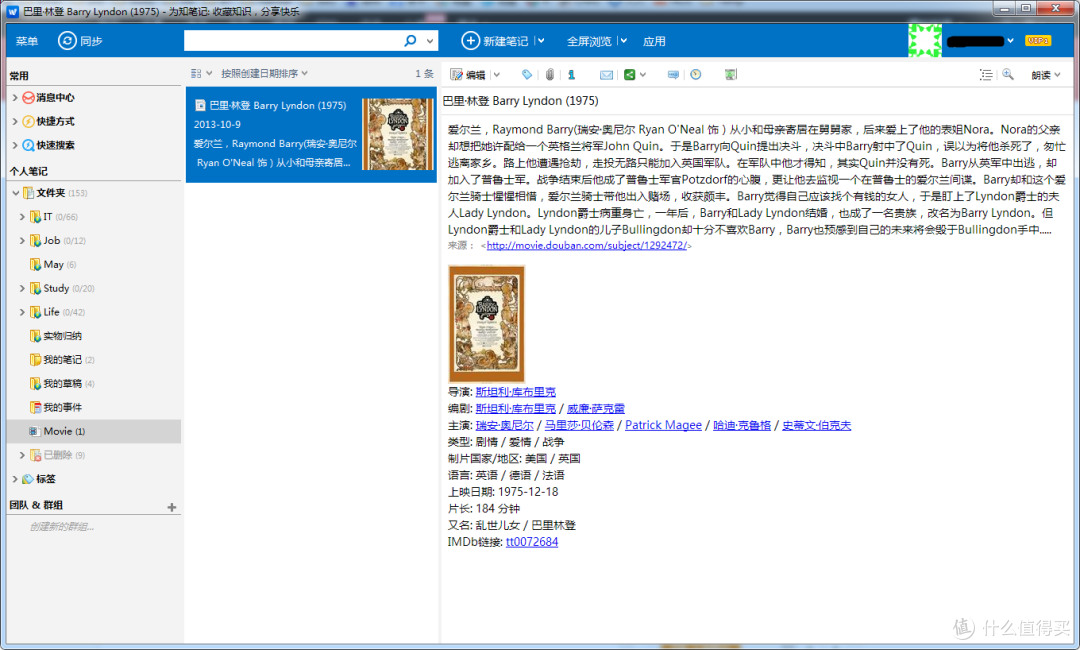
Task: Click the sync icon button
Action: pyautogui.click(x=67, y=41)
